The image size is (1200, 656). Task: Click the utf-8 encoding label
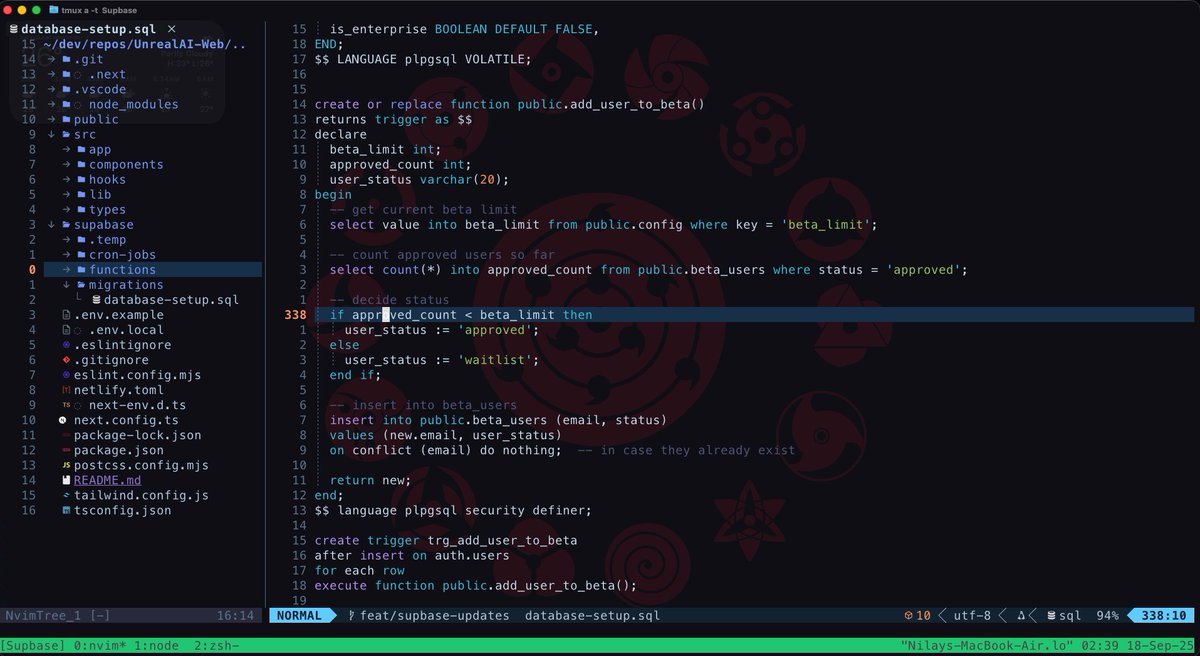tap(973, 616)
